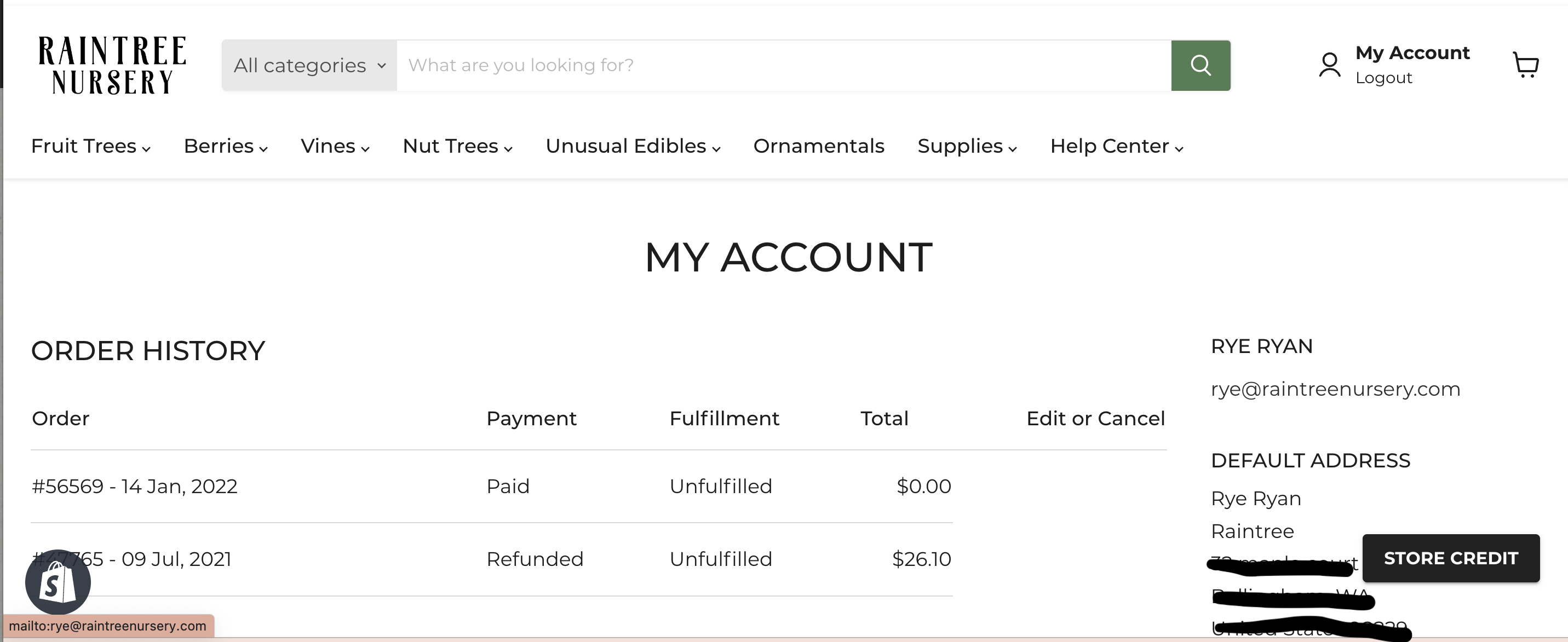The height and width of the screenshot is (642, 1568).
Task: Expand the Fruit Trees menu
Action: coord(91,146)
